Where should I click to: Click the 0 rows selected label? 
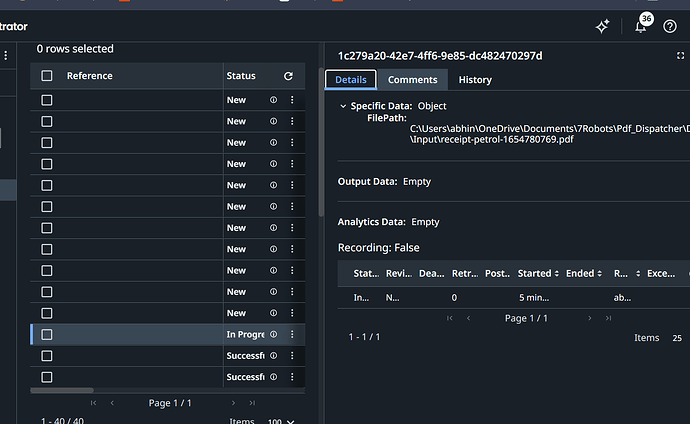pyautogui.click(x=75, y=49)
